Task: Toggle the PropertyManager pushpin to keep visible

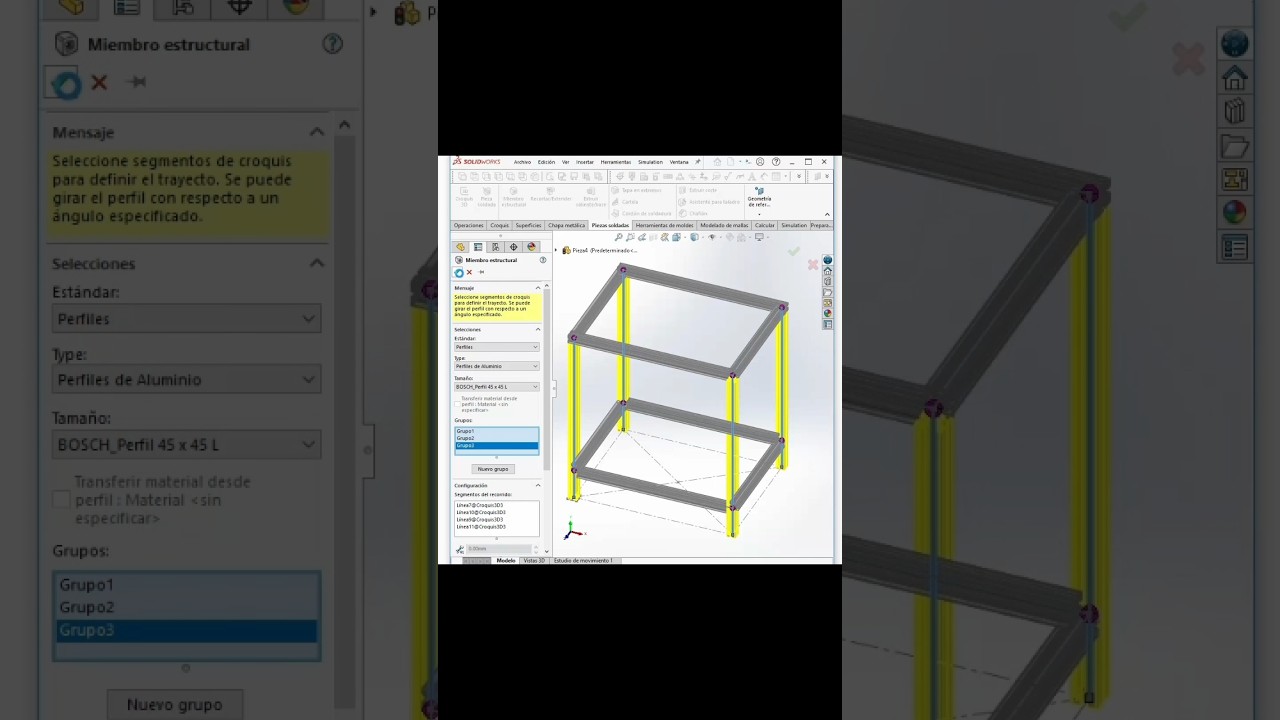Action: pyautogui.click(x=481, y=272)
